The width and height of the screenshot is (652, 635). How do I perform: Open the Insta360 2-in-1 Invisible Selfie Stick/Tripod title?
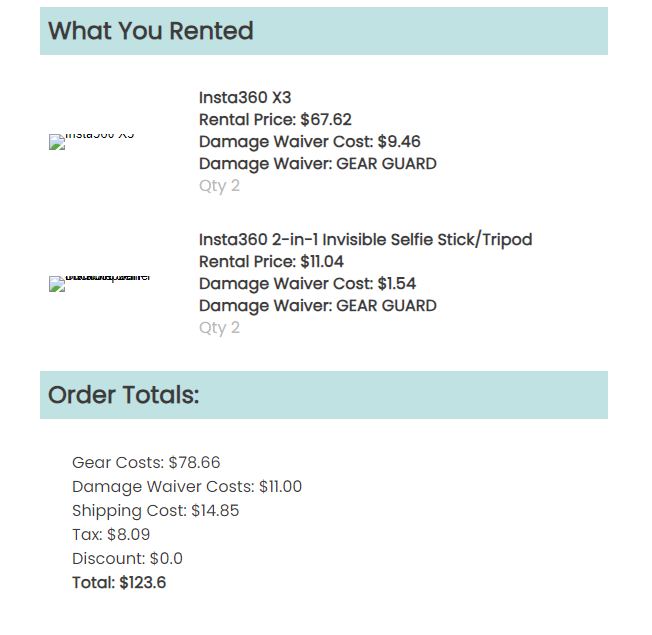[x=366, y=240]
